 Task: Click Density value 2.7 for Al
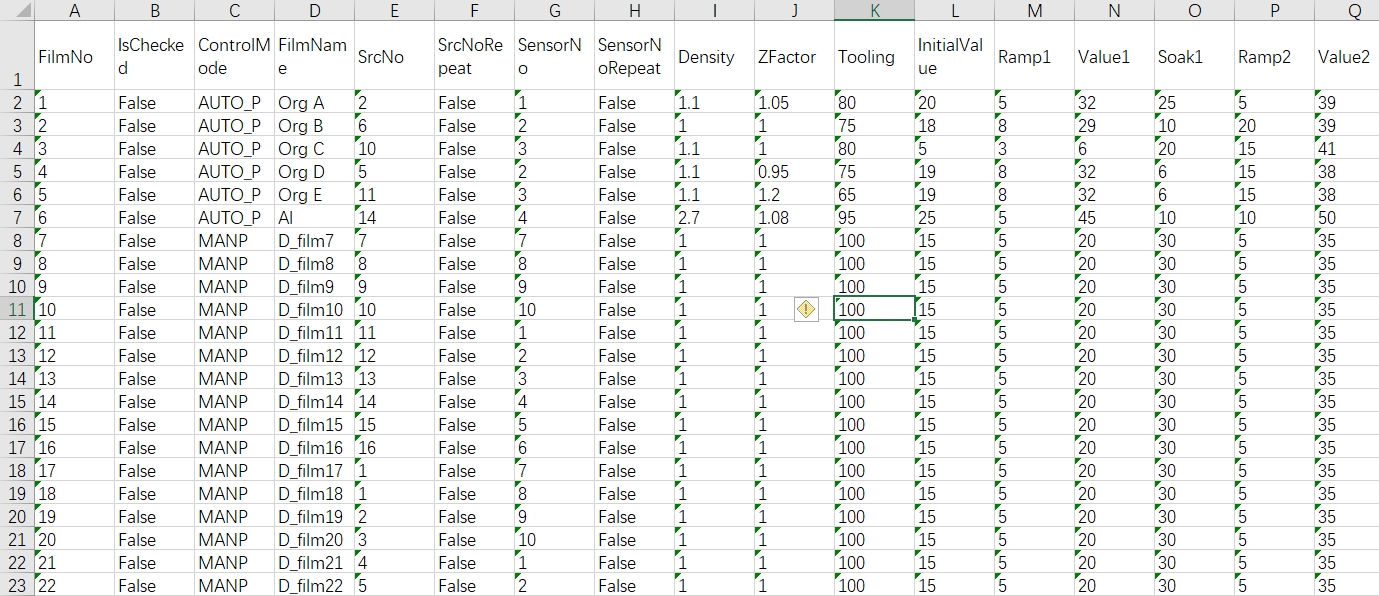coord(714,218)
